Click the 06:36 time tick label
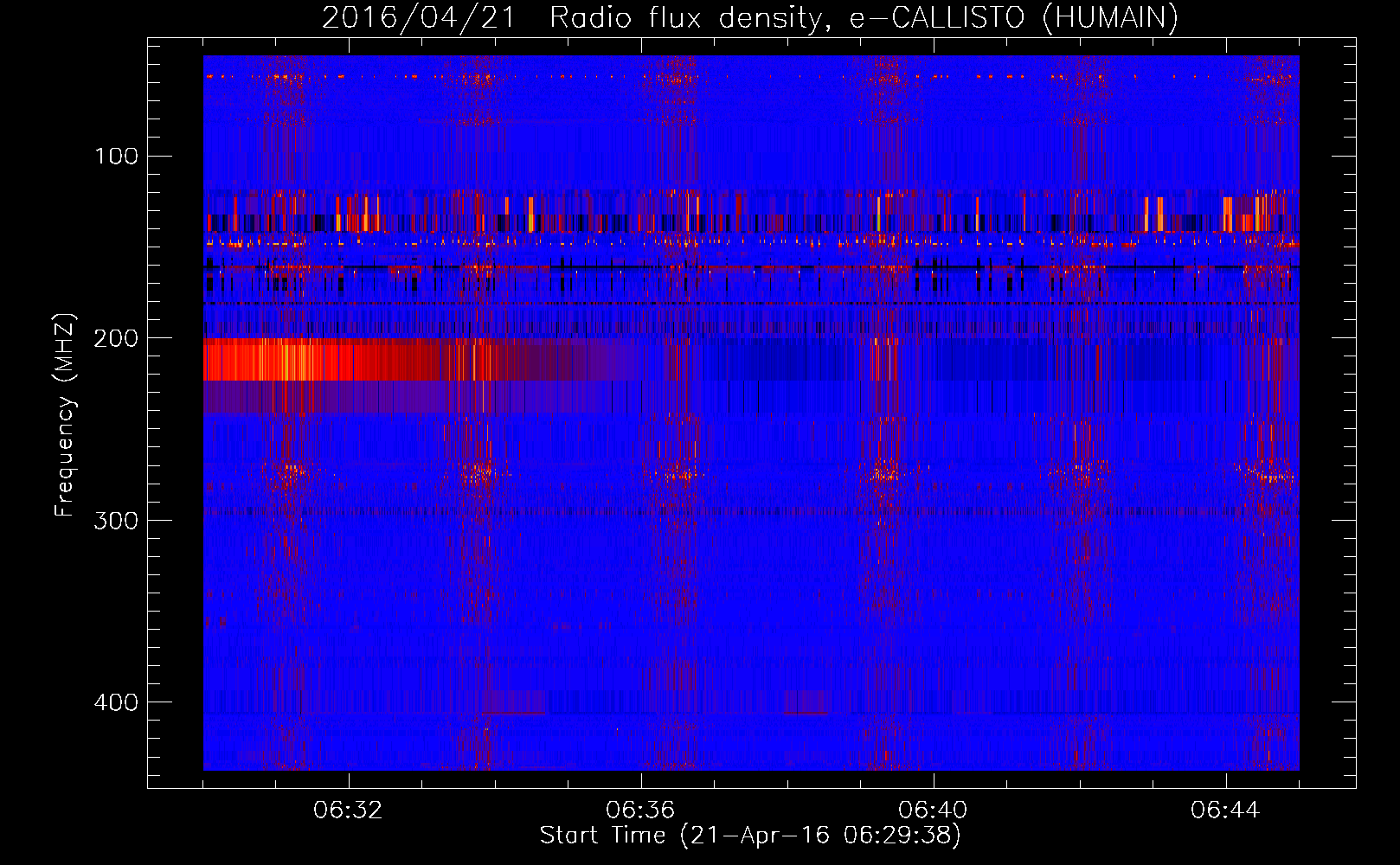 coord(640,811)
